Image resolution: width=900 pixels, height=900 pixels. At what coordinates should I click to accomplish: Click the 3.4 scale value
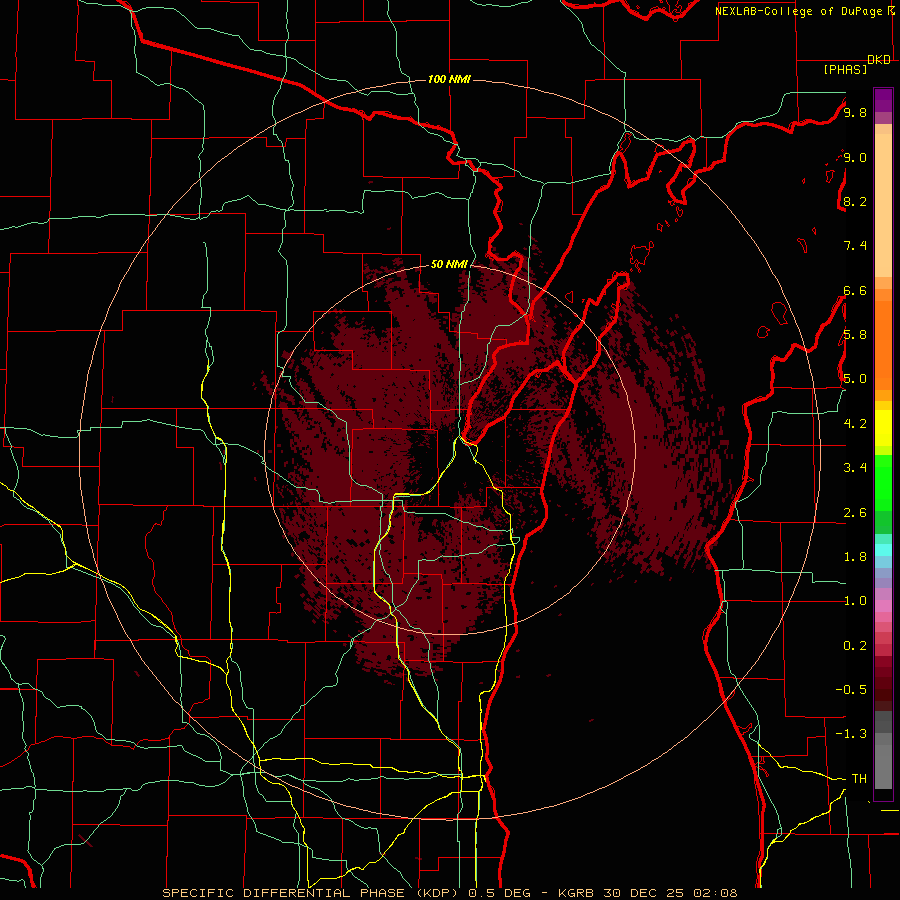(855, 468)
